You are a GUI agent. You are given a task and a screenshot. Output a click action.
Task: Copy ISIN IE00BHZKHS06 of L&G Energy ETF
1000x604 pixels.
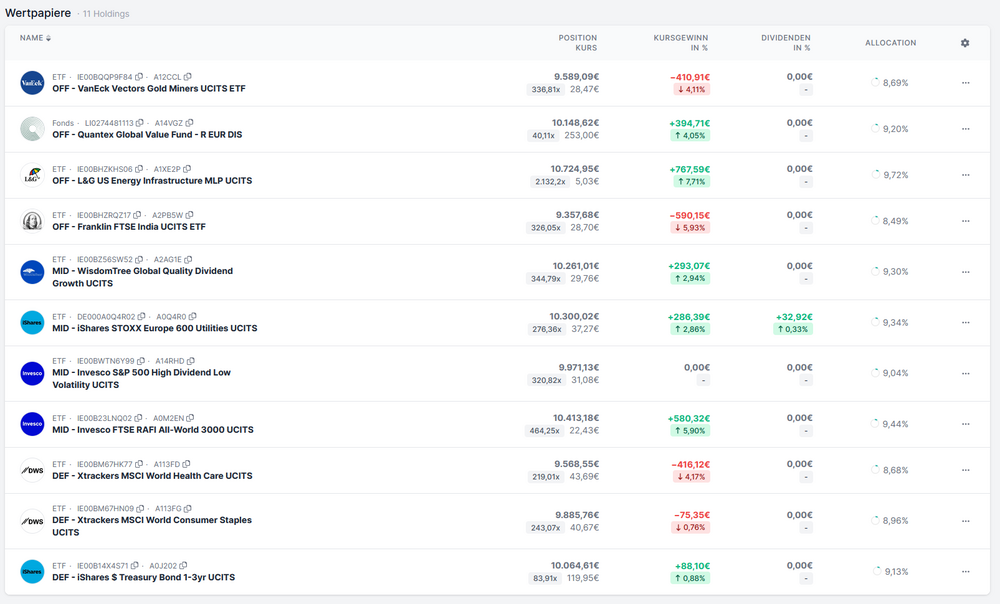click(139, 169)
